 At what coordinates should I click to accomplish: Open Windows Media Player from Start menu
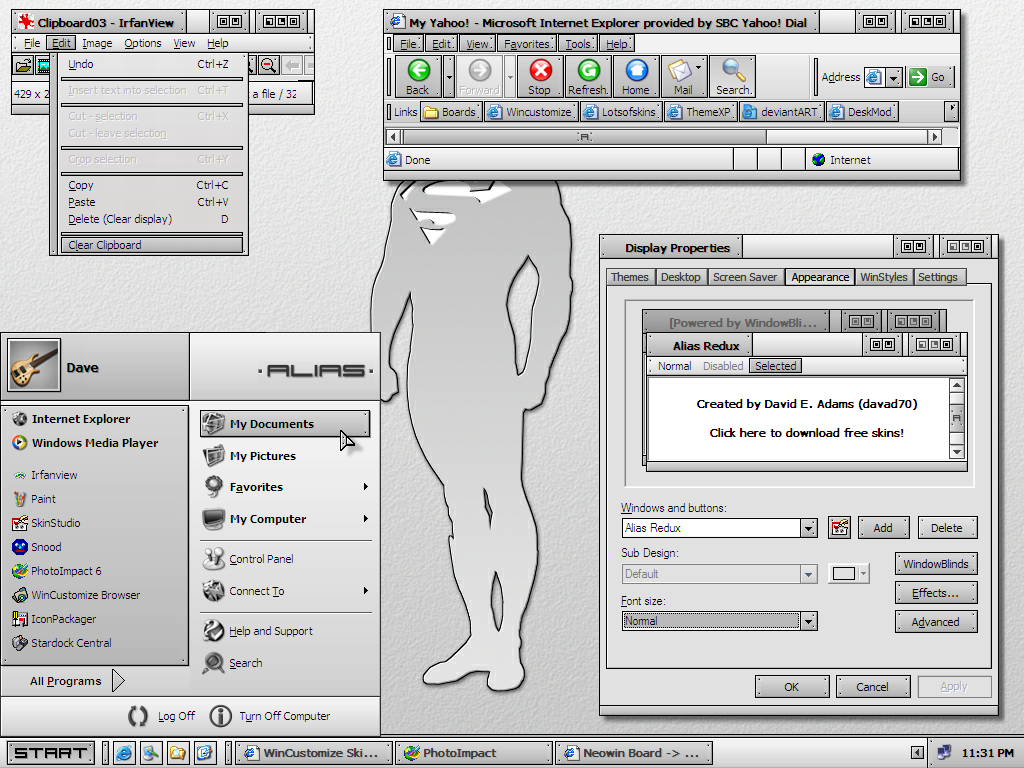94,443
